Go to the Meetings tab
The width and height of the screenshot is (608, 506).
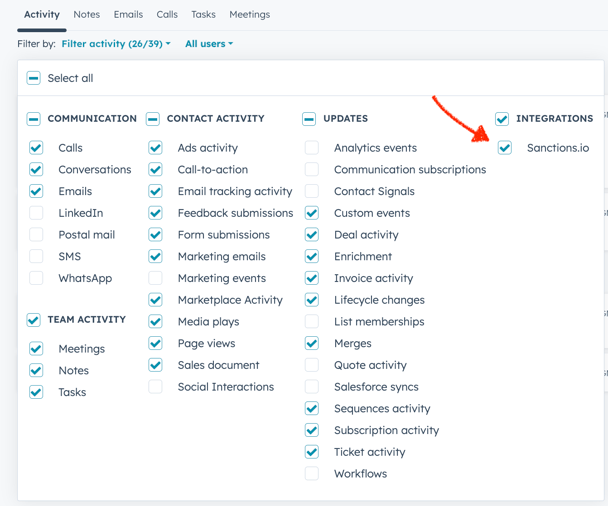point(249,15)
